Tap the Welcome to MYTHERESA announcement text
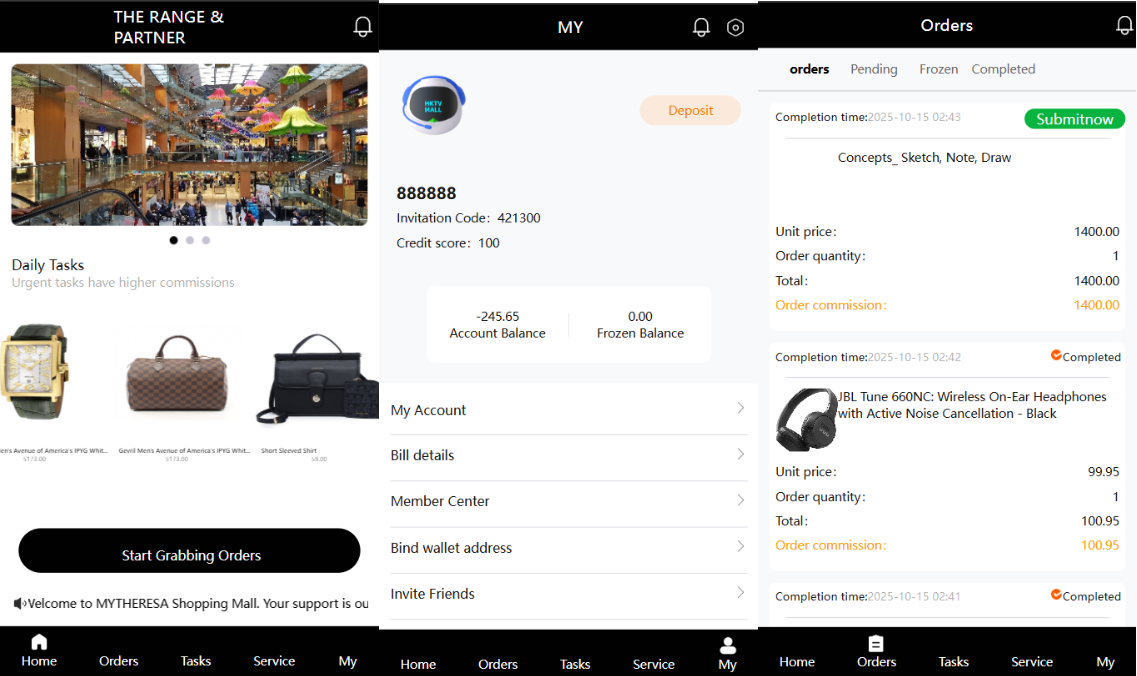 (198, 603)
